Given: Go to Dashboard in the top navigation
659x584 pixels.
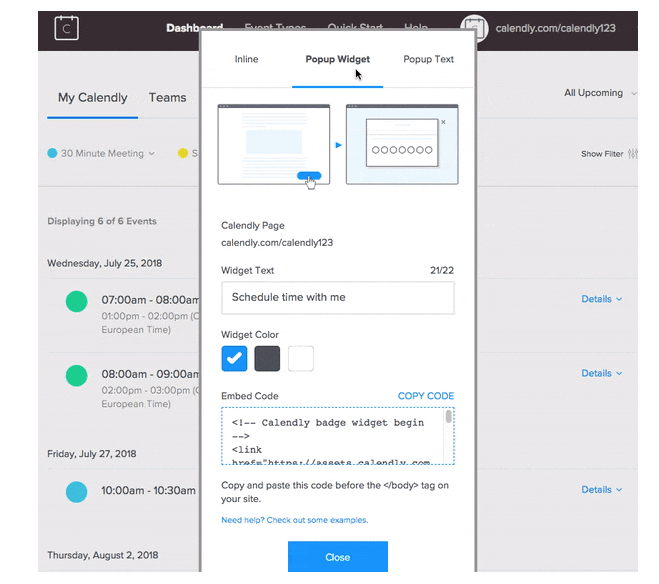Looking at the screenshot, I should tap(194, 28).
